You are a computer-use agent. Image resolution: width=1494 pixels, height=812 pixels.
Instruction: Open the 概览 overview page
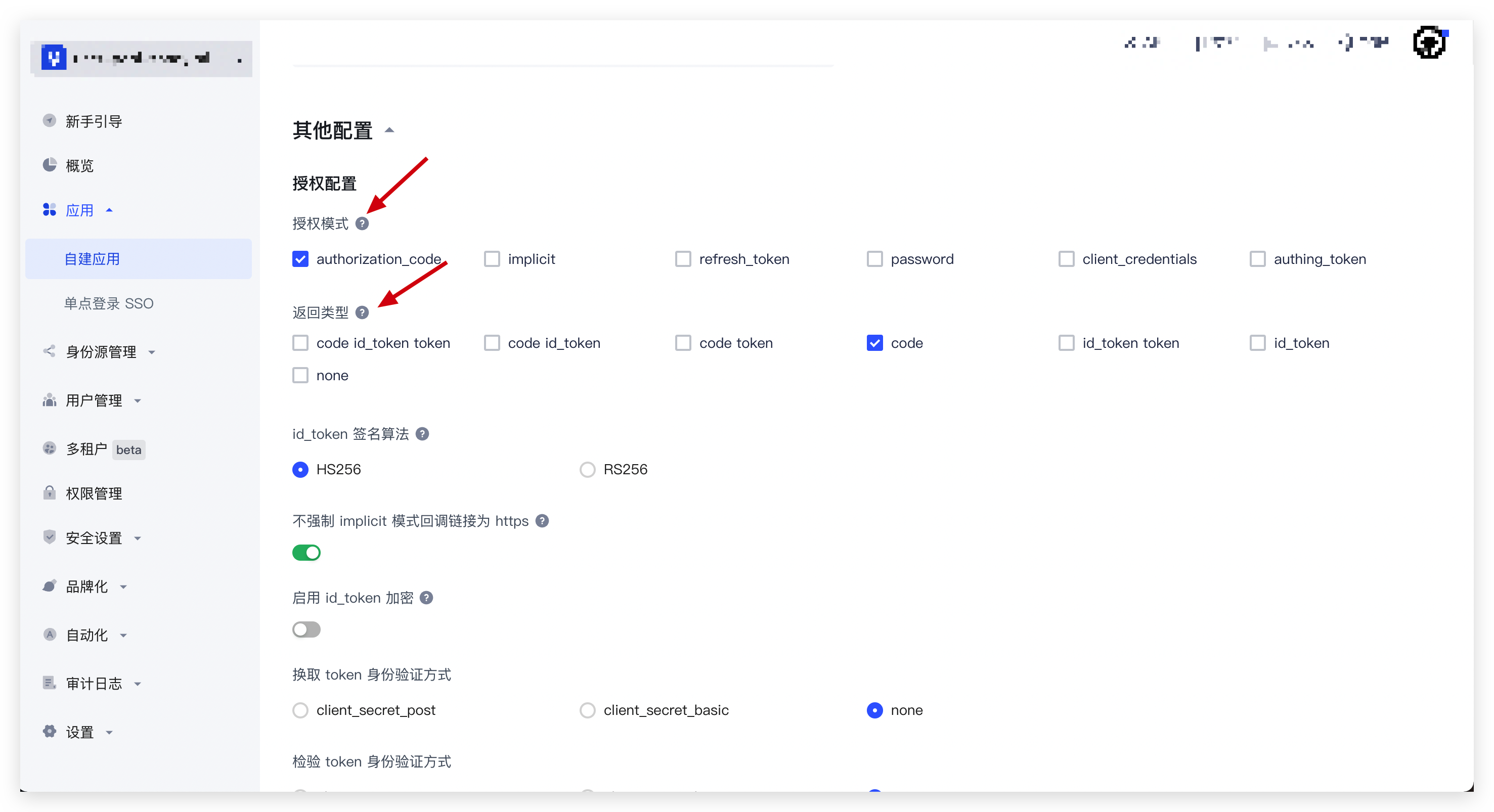79,165
